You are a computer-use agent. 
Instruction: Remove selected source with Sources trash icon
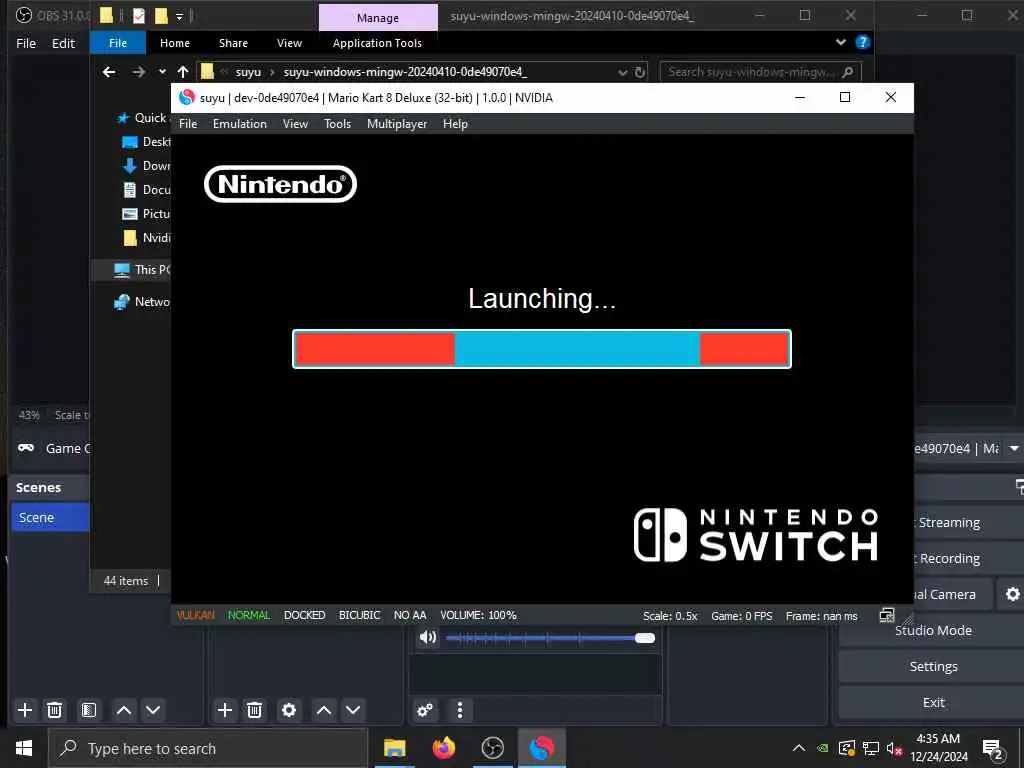click(255, 710)
